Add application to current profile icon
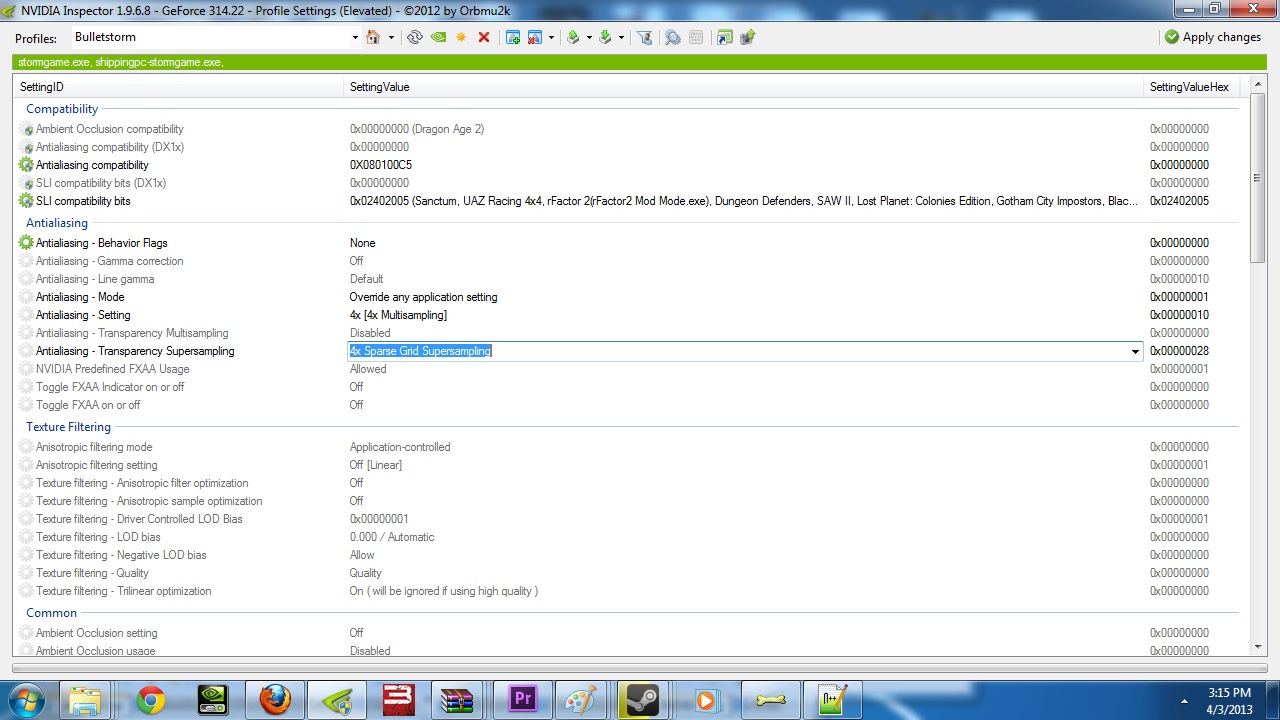This screenshot has width=1280, height=720. (x=513, y=37)
